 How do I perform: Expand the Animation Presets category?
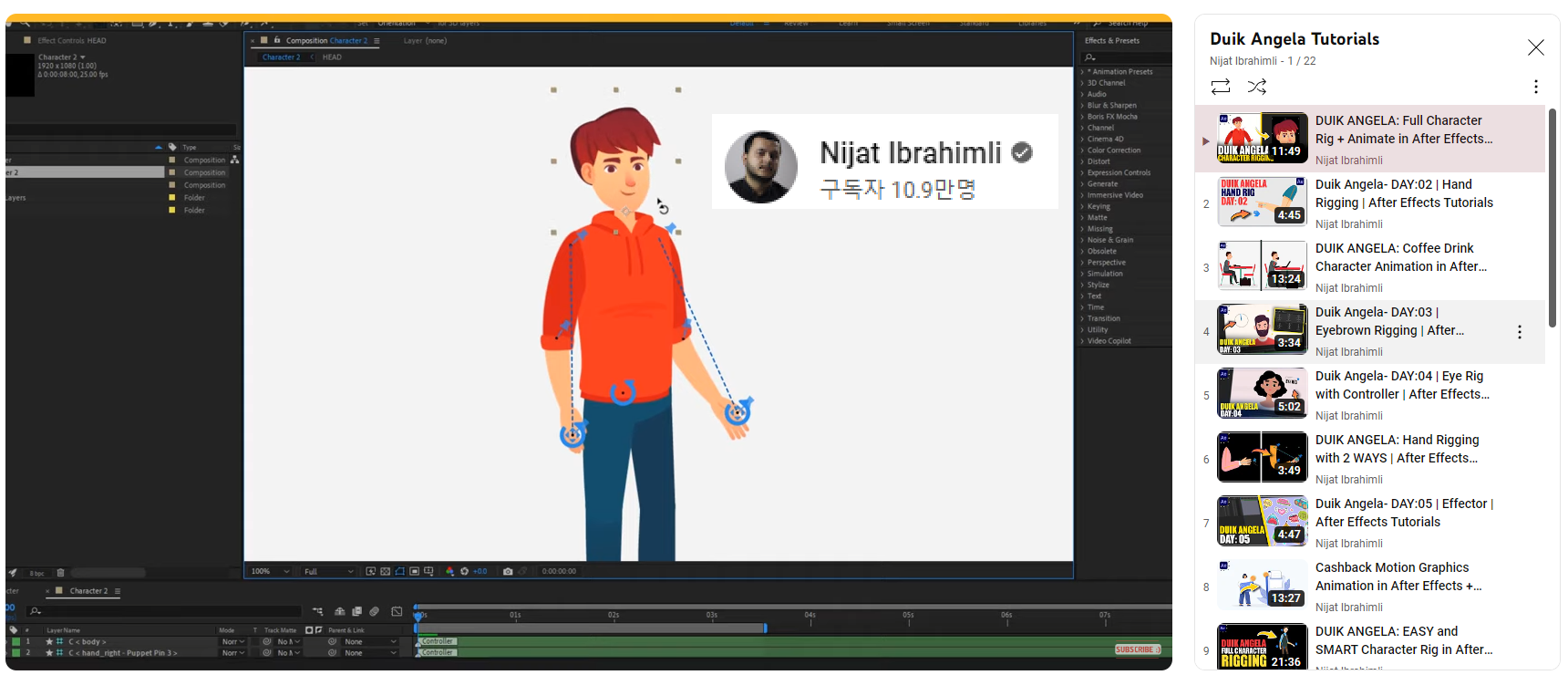pyautogui.click(x=1083, y=72)
